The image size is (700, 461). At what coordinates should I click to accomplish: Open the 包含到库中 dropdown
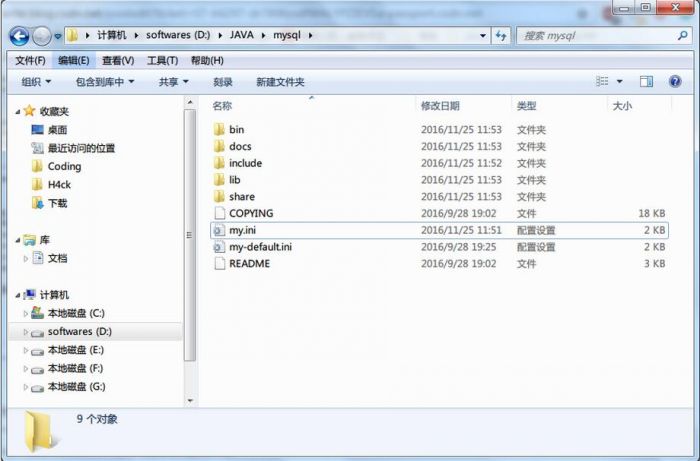tap(105, 82)
